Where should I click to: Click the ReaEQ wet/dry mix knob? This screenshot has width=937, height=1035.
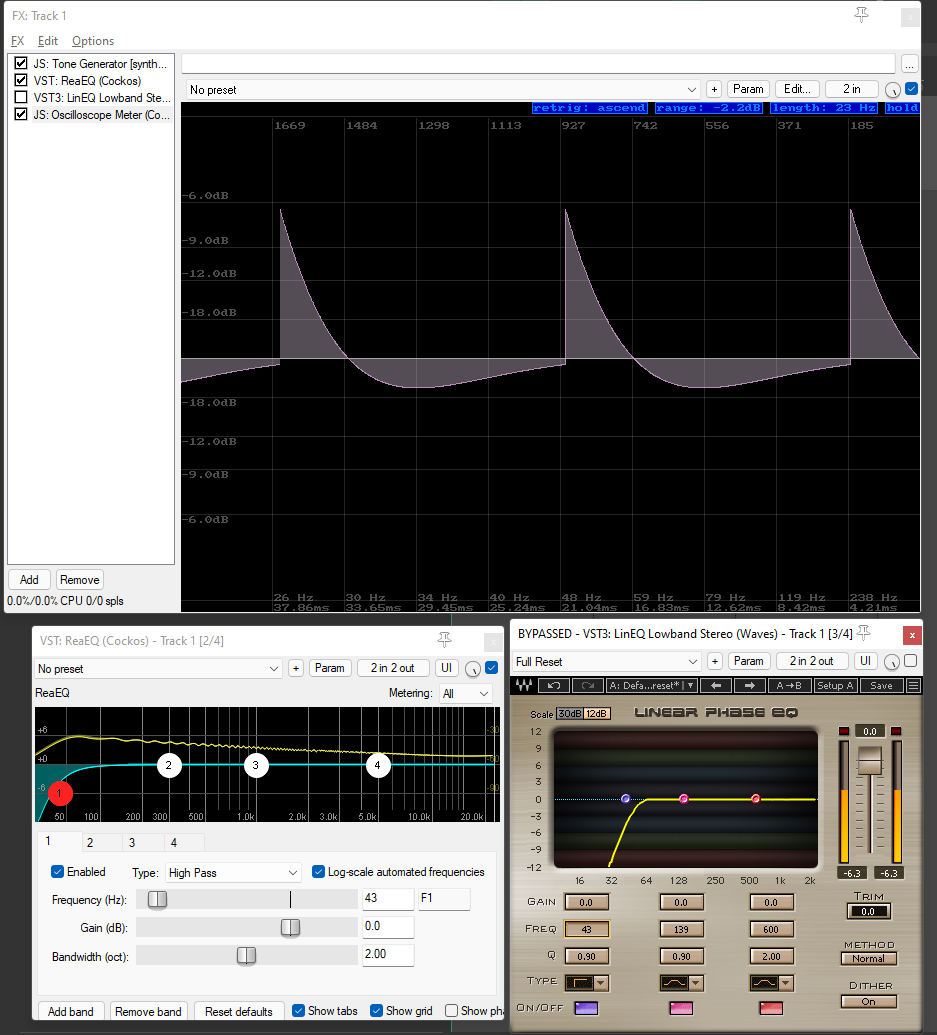472,669
